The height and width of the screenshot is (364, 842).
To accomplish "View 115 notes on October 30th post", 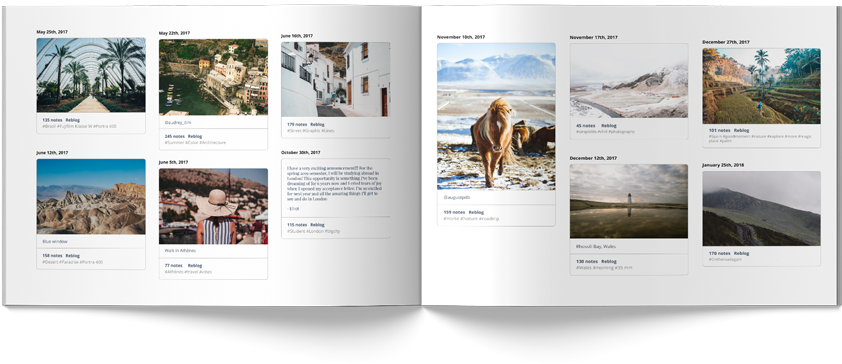I will (297, 225).
